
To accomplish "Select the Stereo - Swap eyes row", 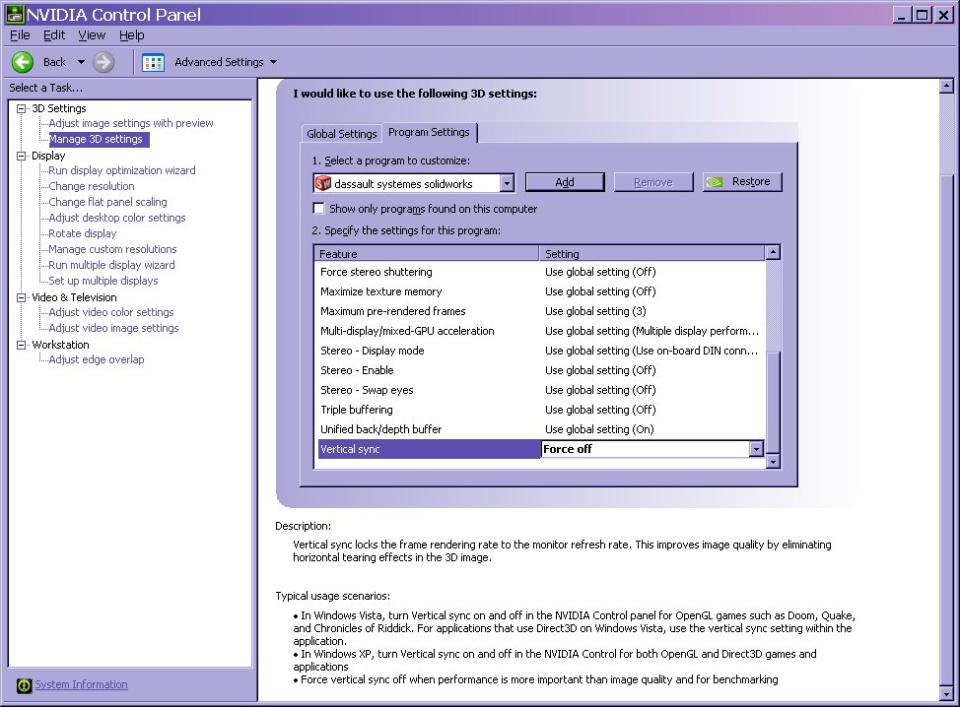I will click(x=540, y=390).
